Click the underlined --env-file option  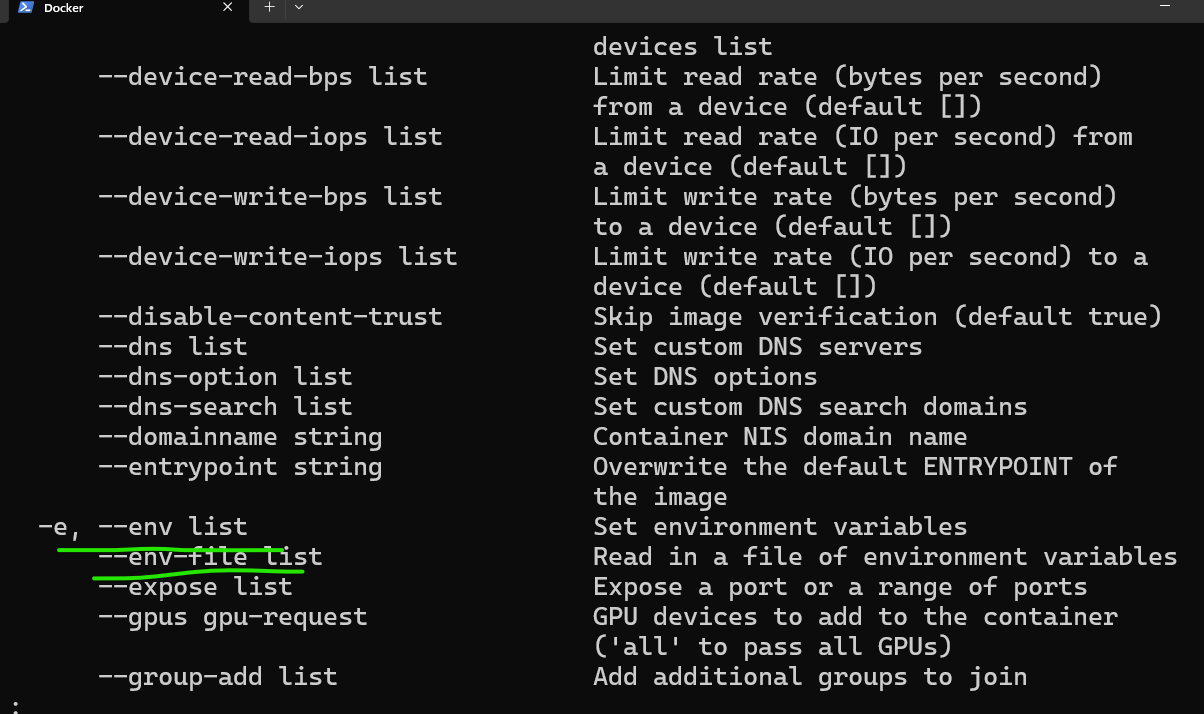210,556
